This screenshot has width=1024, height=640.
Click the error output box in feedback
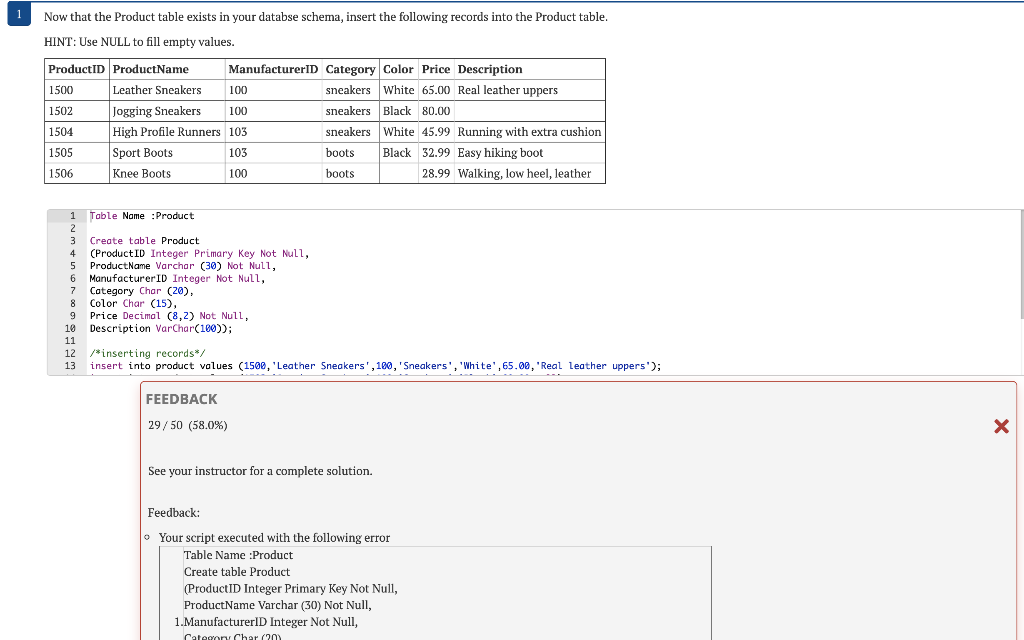coord(435,590)
